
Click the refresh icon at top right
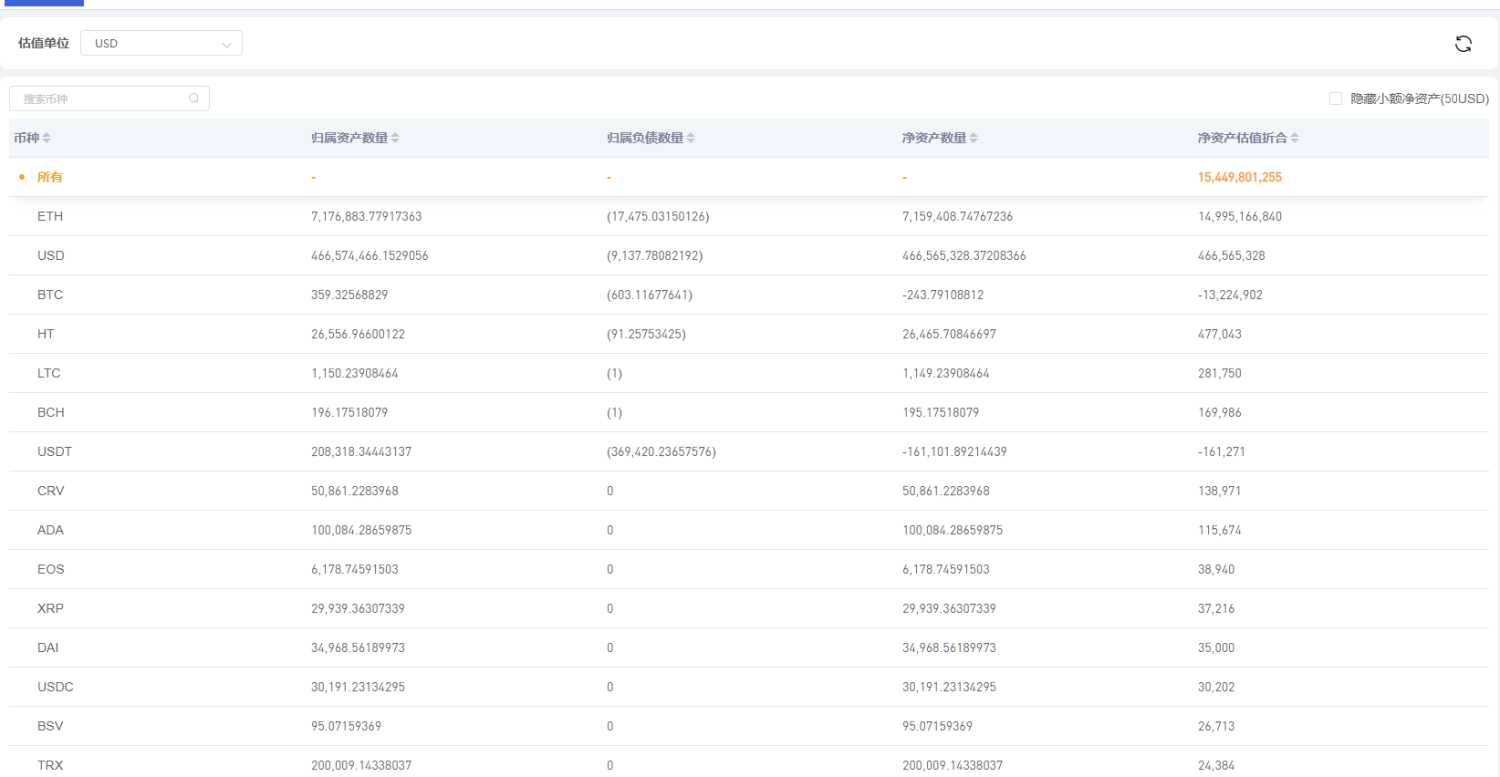tap(1463, 43)
